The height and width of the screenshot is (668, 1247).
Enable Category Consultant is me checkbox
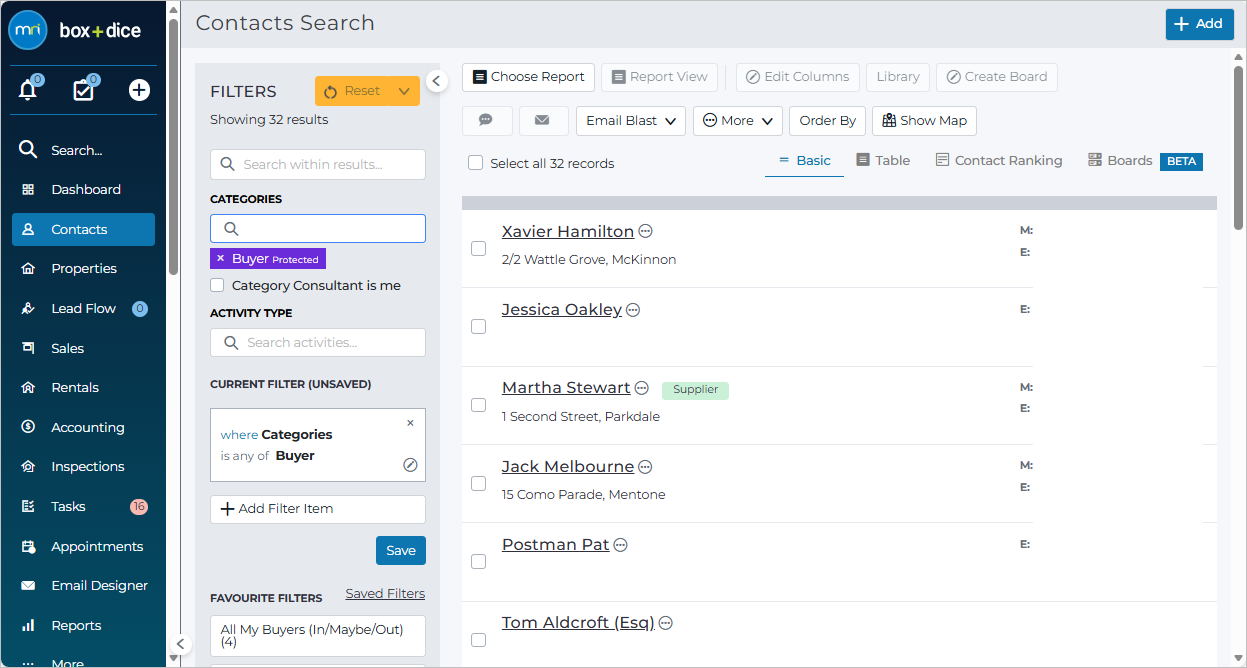click(217, 285)
